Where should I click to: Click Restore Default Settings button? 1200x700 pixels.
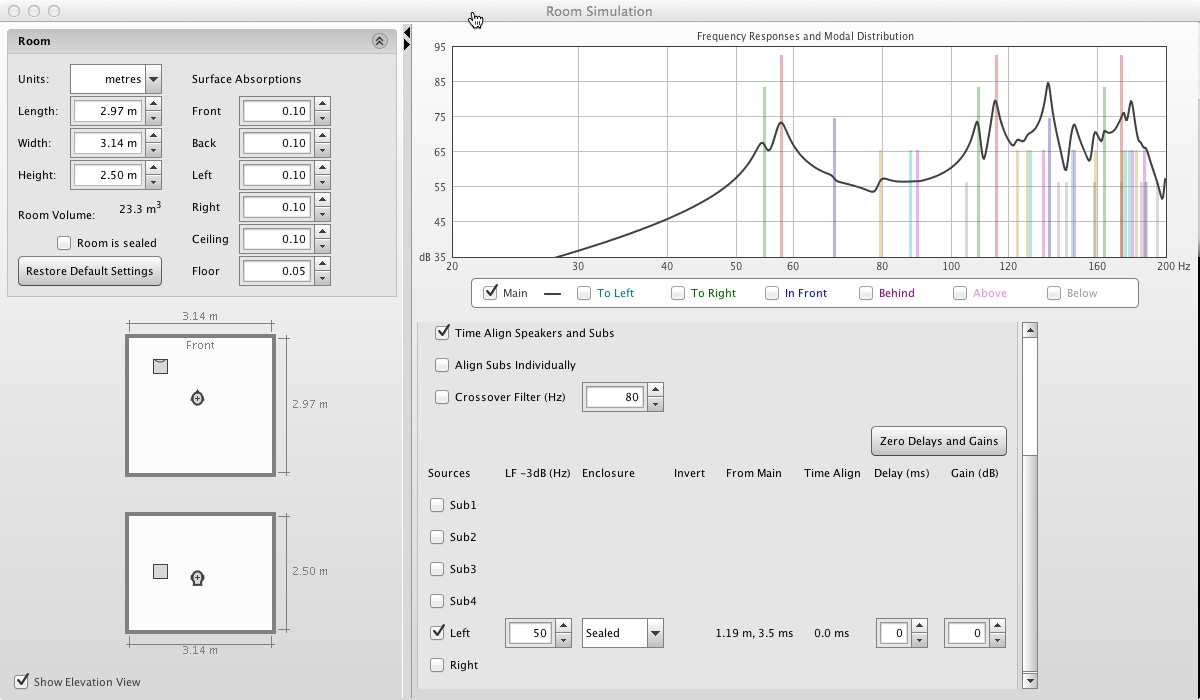coord(90,271)
